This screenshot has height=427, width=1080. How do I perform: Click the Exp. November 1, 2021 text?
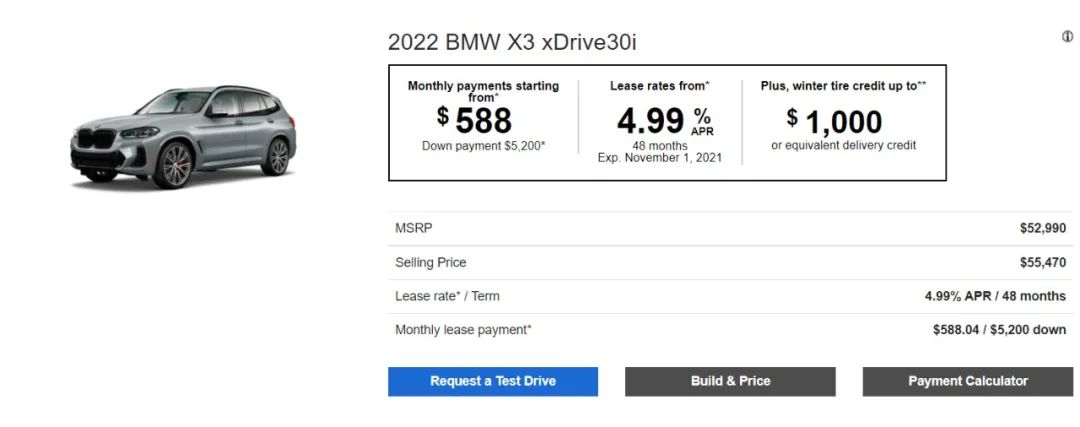(660, 158)
